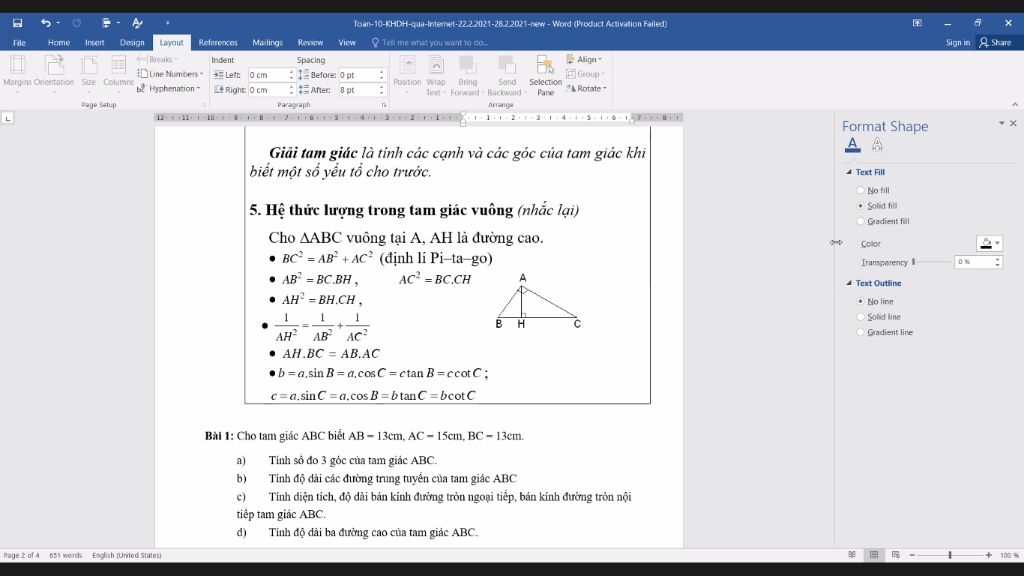Screen dimensions: 1024x576
Task: Click the ribbon display options icon
Action: point(917,23)
